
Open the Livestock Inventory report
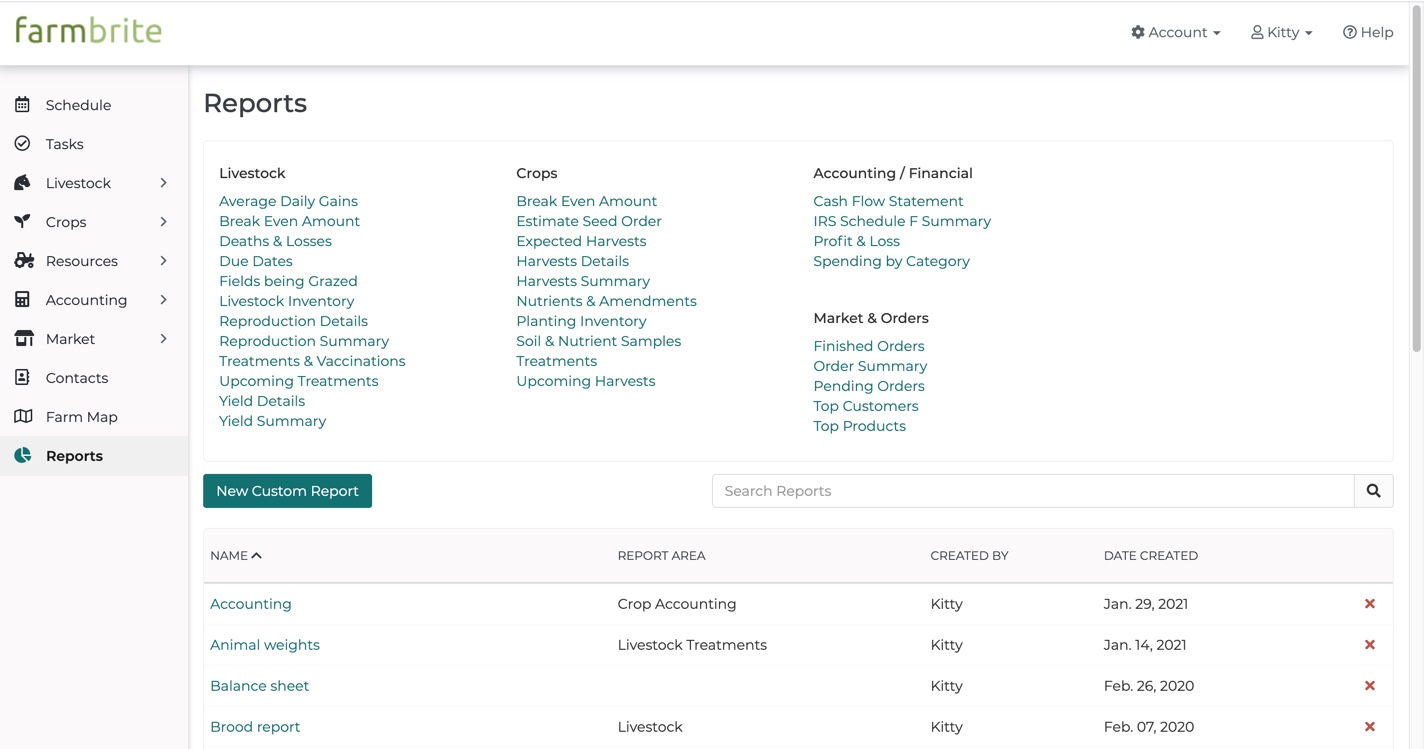pyautogui.click(x=287, y=301)
